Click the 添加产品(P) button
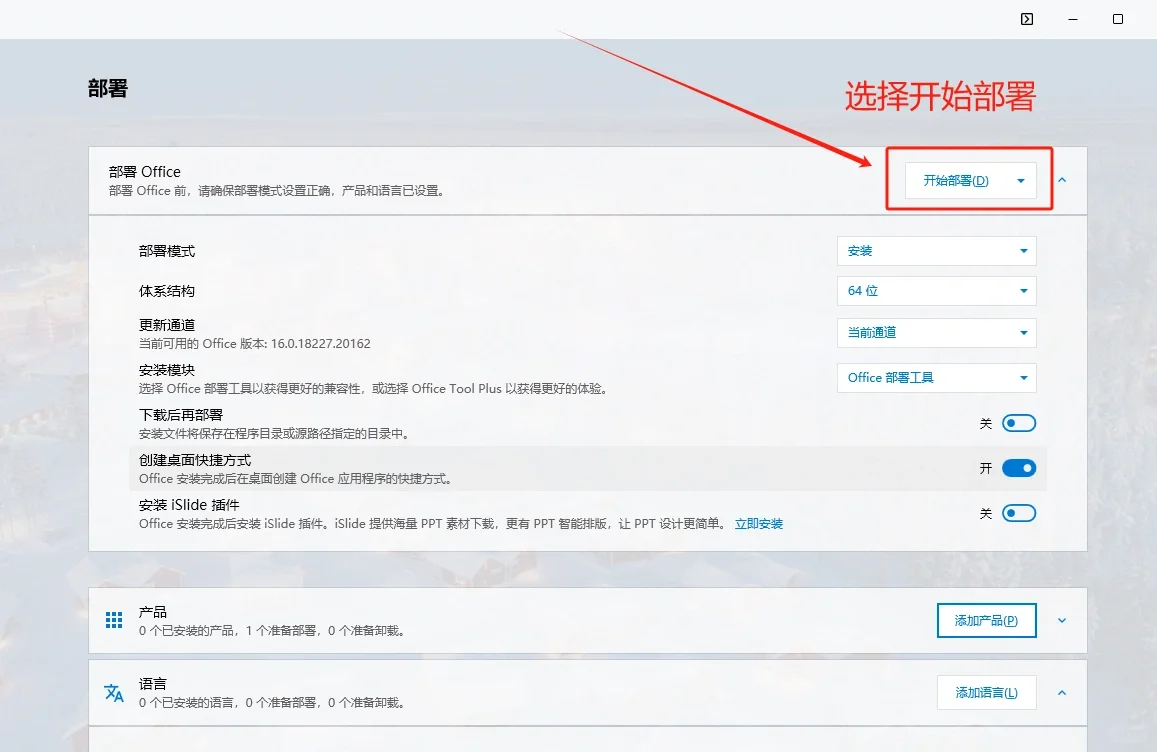1157x752 pixels. [x=986, y=620]
